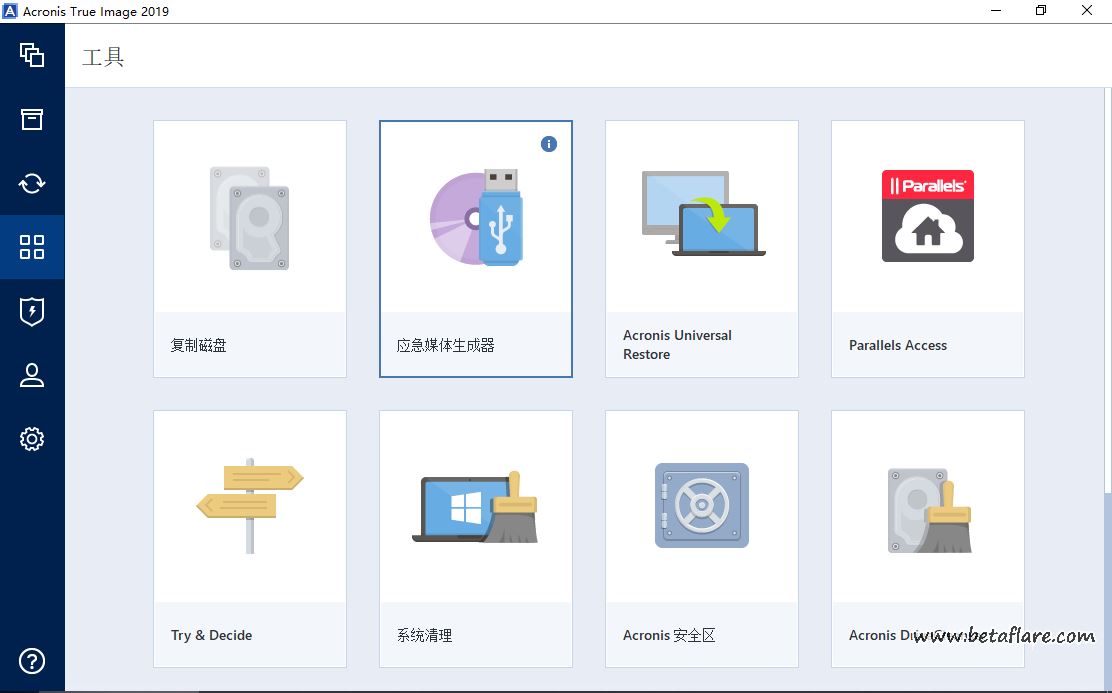Maximize the Acronis True Image window

pos(1041,11)
